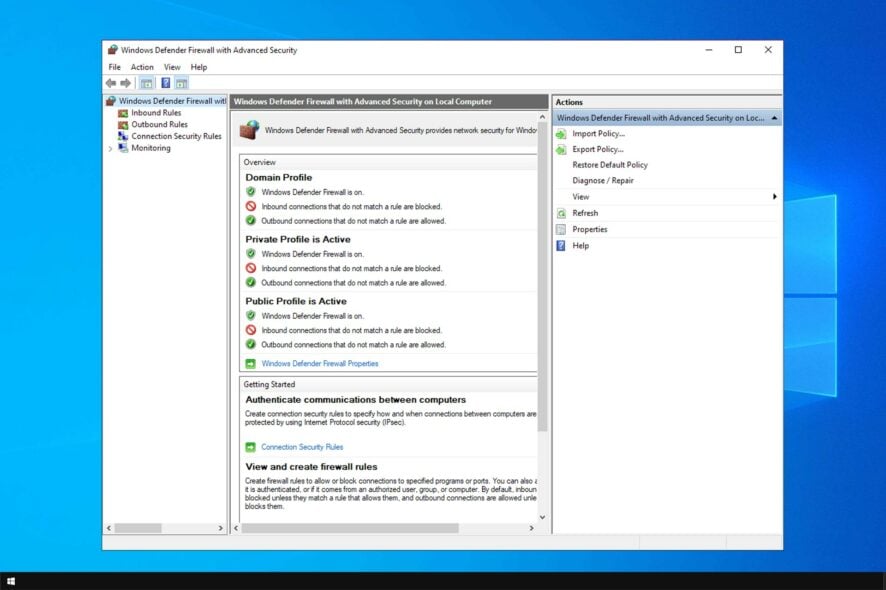Click the Refresh icon in Actions

[561, 213]
